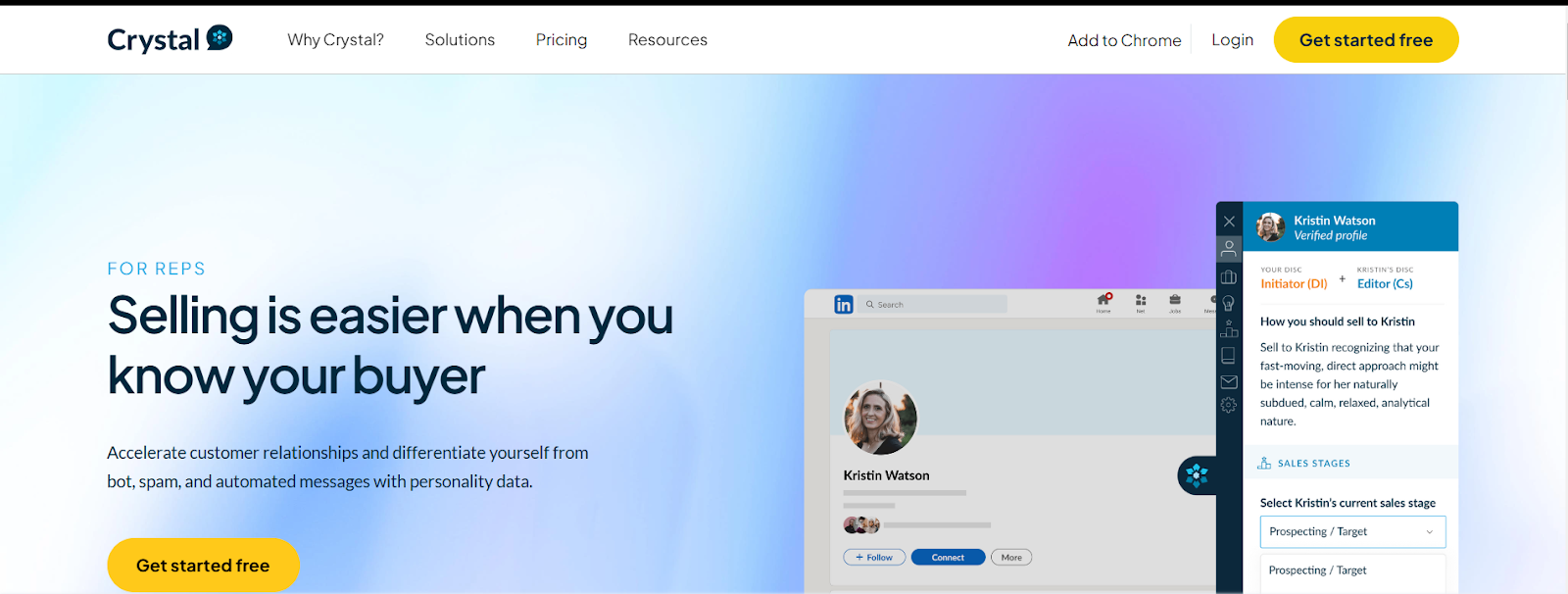
Task: Open the Solutions menu
Action: 460,40
